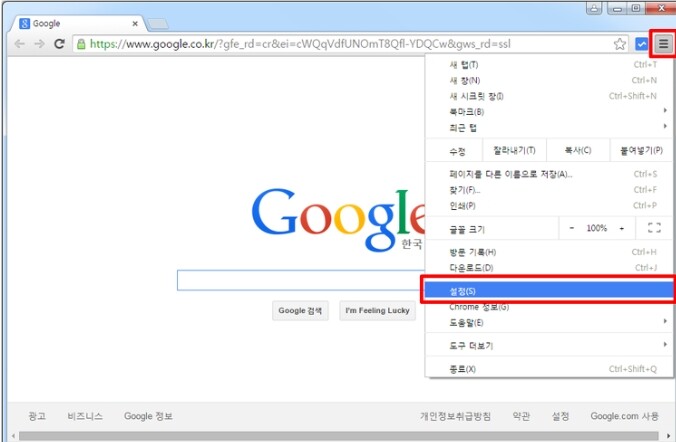Open the 약관 footer link
The image size is (676, 442).
(x=521, y=416)
